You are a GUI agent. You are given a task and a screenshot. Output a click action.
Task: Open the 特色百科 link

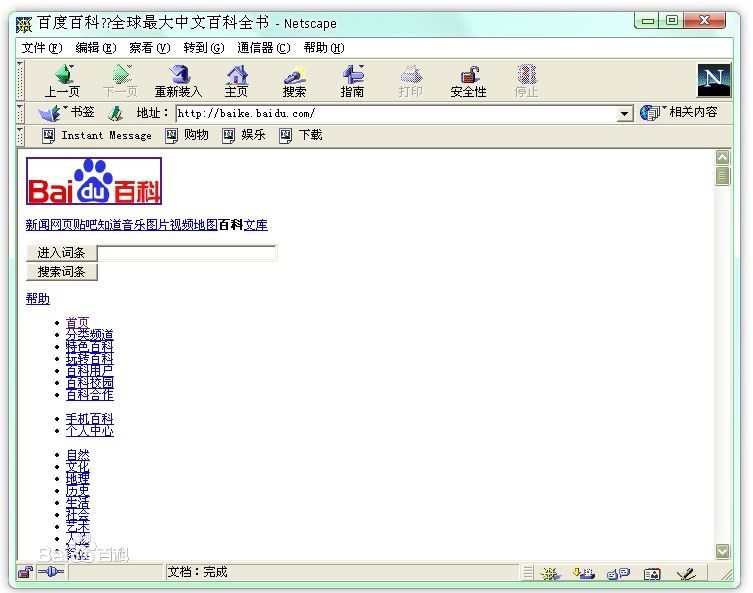90,346
